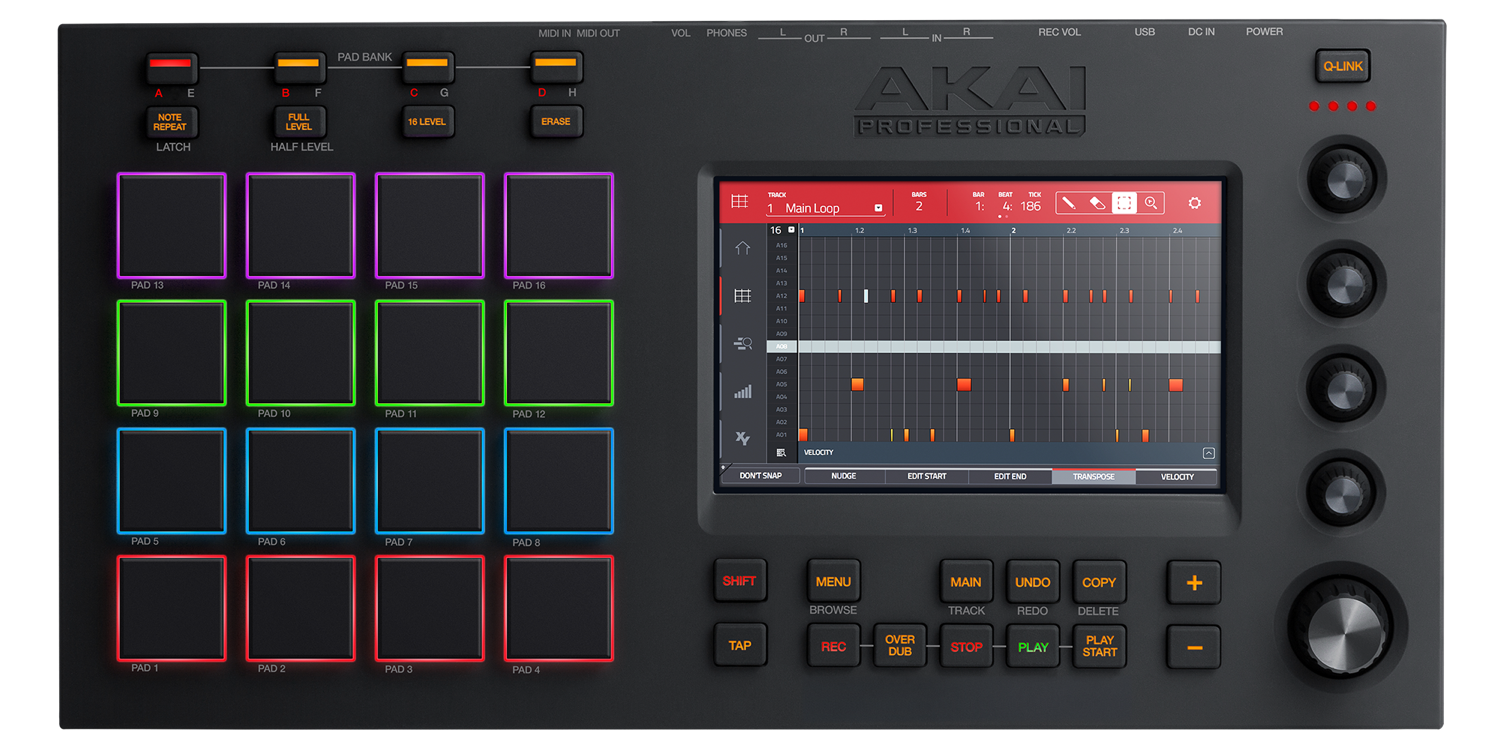Switch to pad bank A/E

171,67
